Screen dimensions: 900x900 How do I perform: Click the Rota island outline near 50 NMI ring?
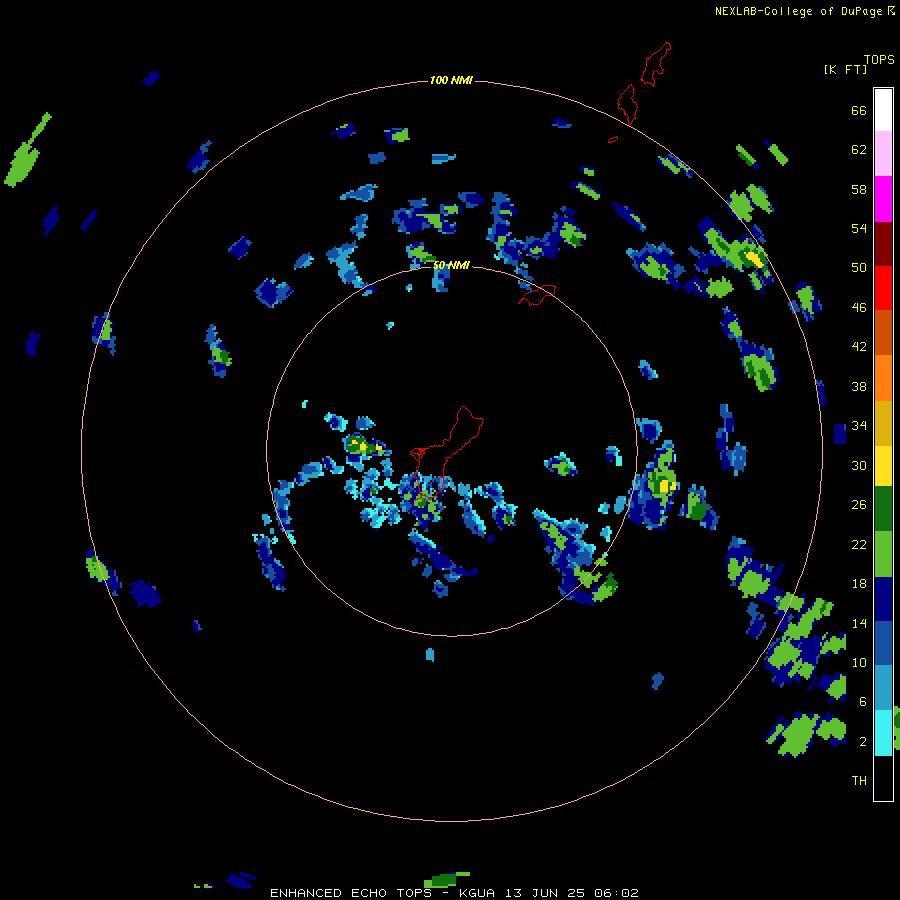(537, 295)
